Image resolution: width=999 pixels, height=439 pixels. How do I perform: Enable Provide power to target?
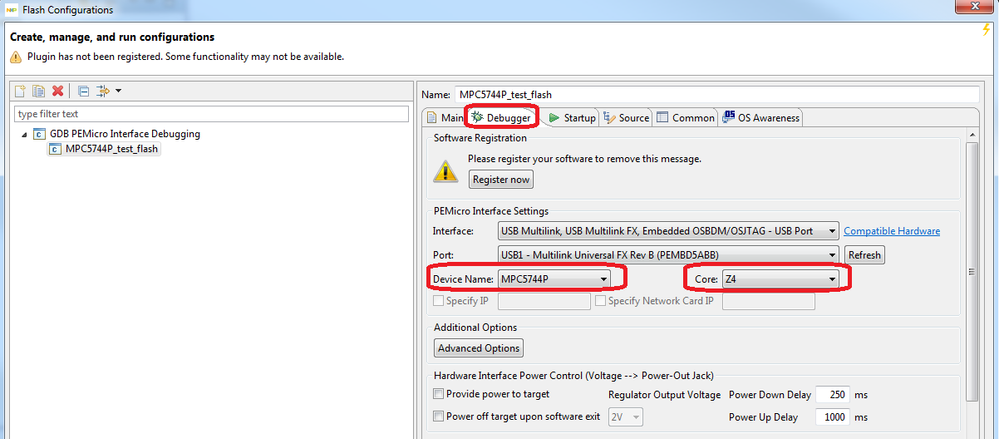coord(438,394)
